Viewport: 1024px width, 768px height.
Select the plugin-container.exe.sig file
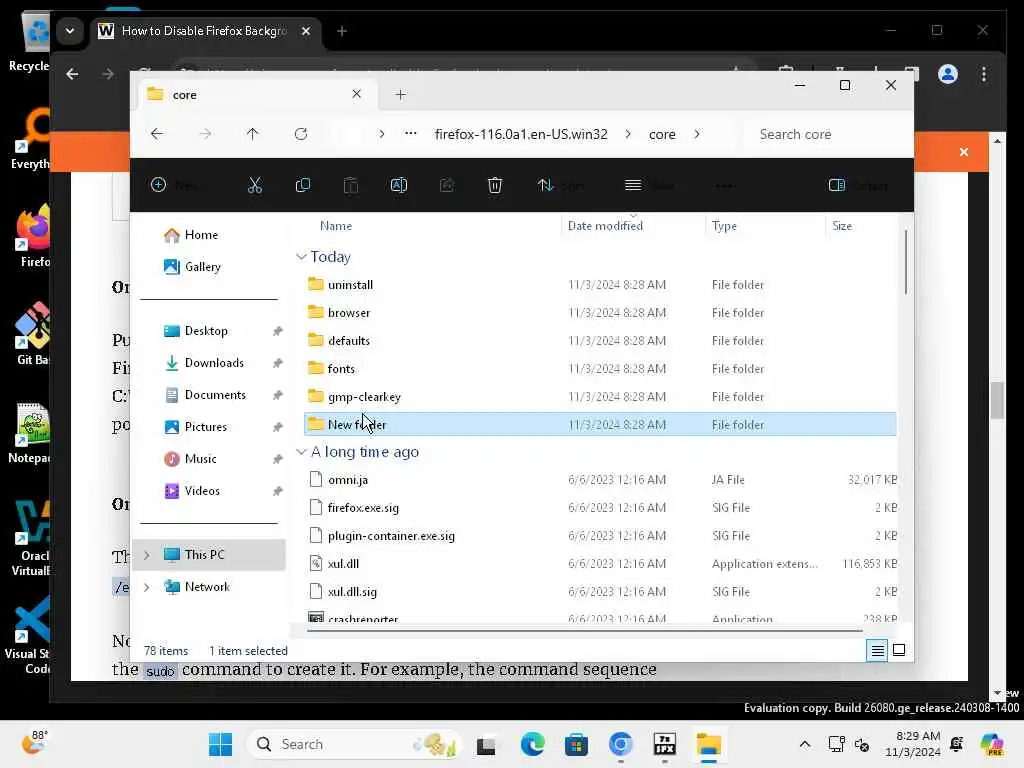[600, 536]
